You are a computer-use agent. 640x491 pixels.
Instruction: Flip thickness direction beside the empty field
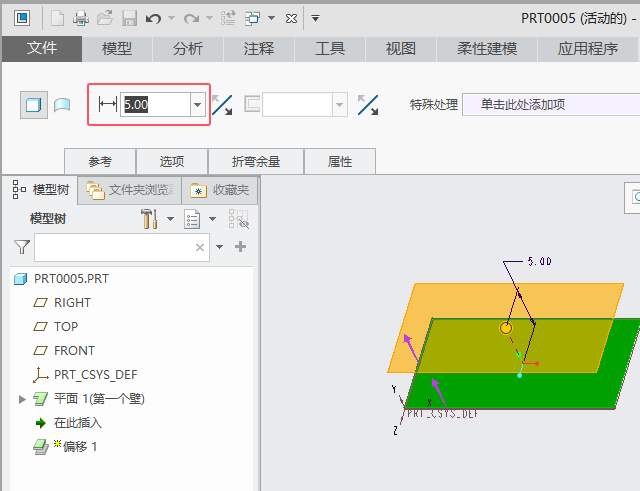[x=368, y=105]
